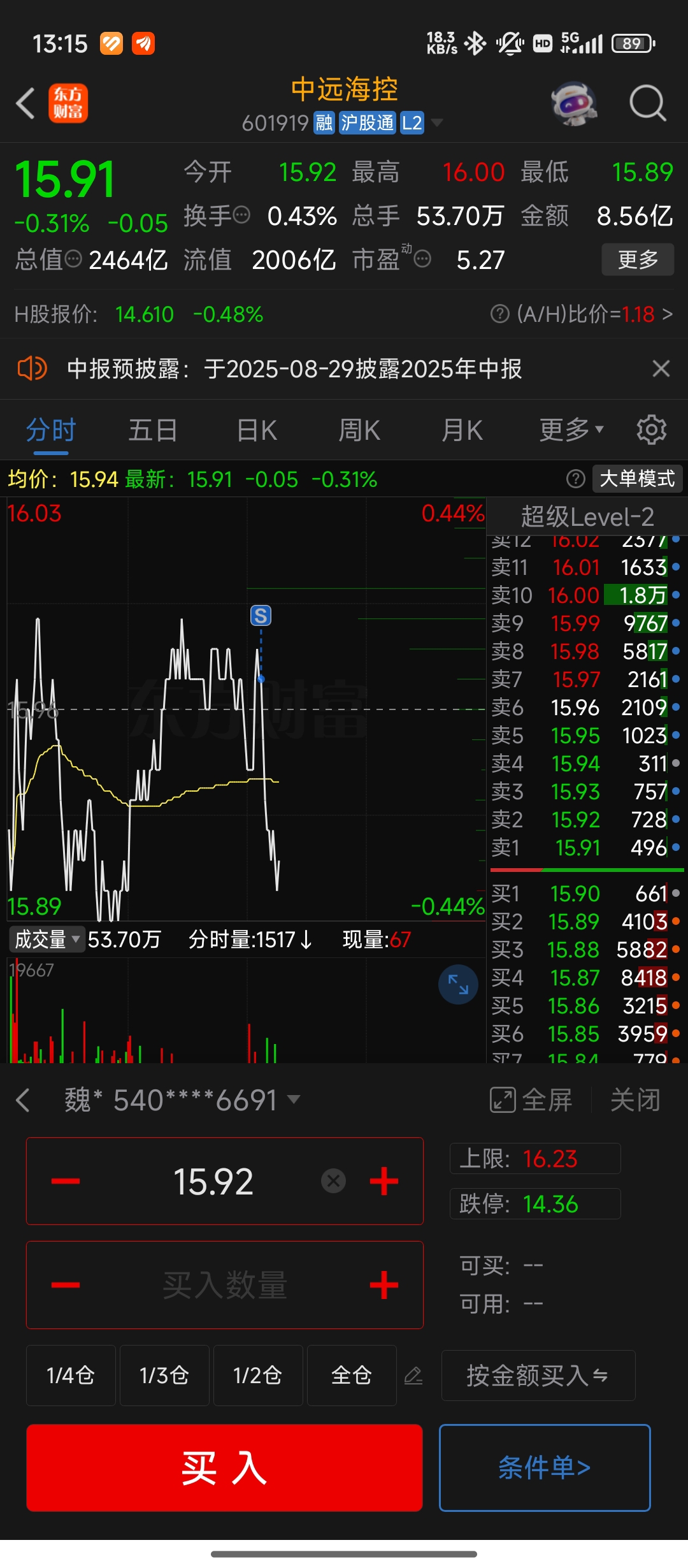Screen dimensions: 688x1568
Task: Toggle 按金额买入 mode
Action: pyautogui.click(x=538, y=1376)
